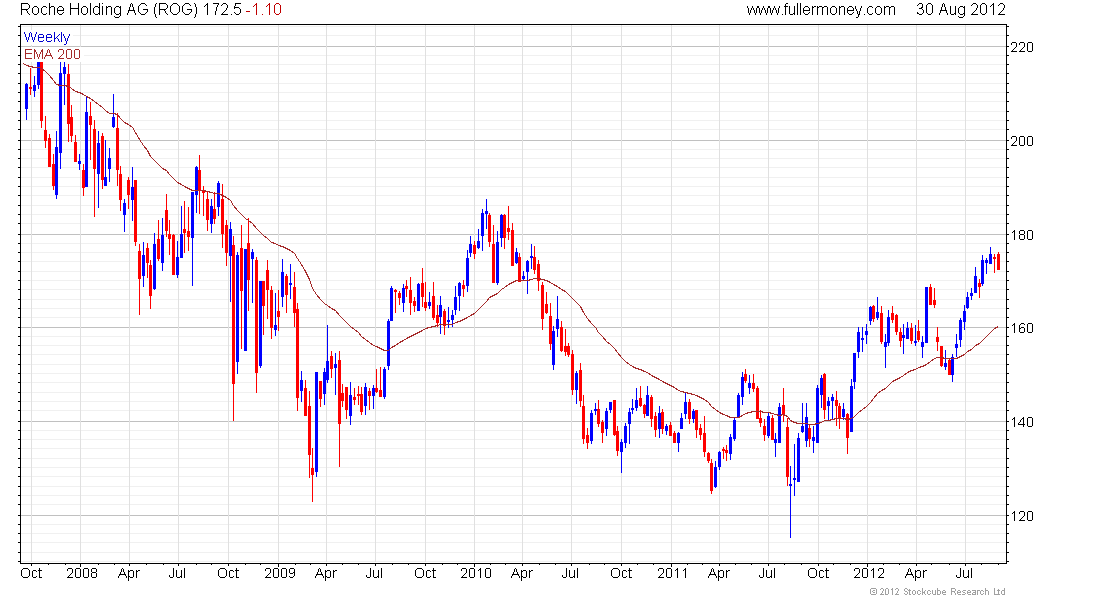Click the 140 price axis label

[1021, 422]
